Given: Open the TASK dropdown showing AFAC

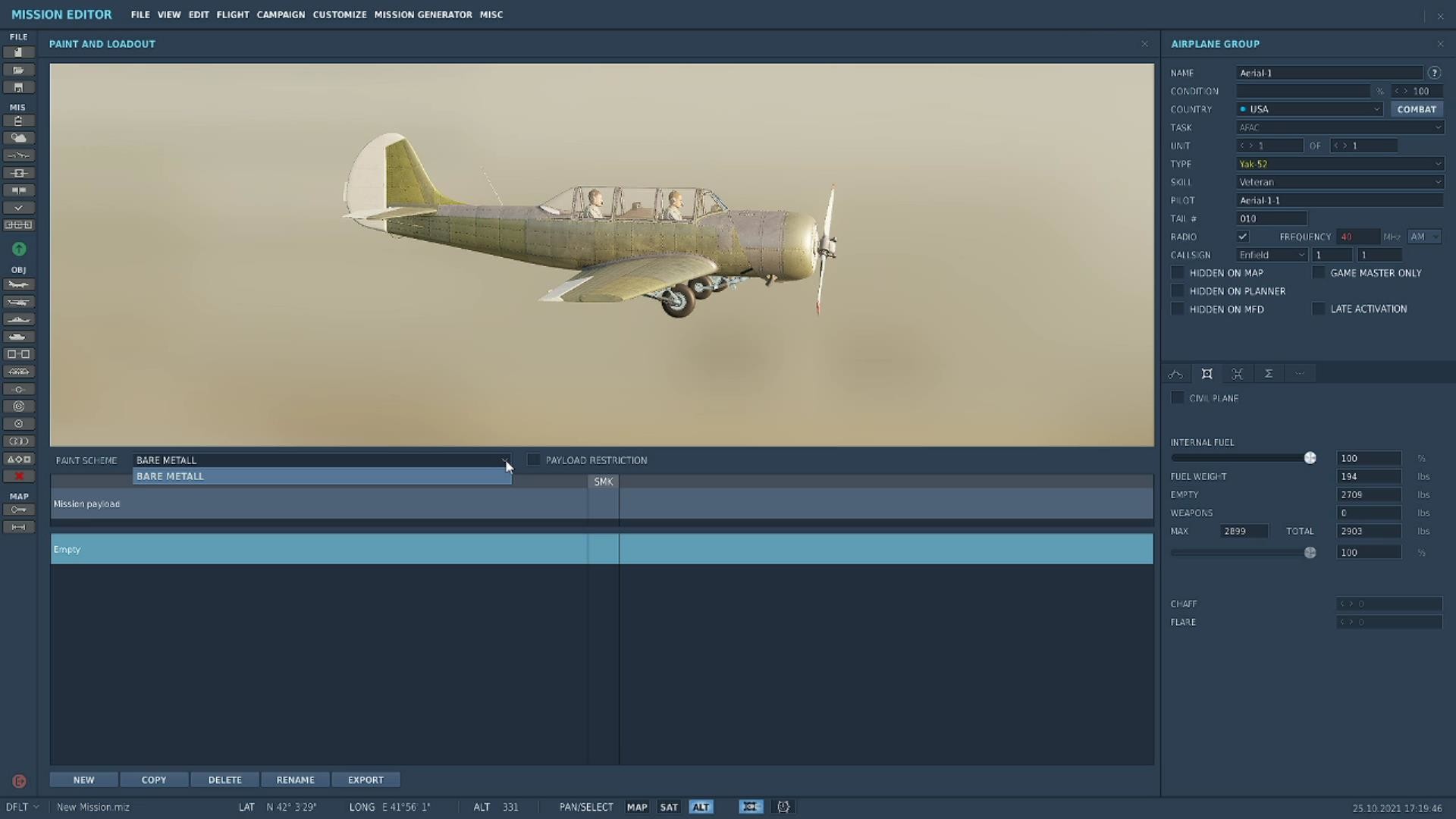Looking at the screenshot, I should (x=1340, y=127).
